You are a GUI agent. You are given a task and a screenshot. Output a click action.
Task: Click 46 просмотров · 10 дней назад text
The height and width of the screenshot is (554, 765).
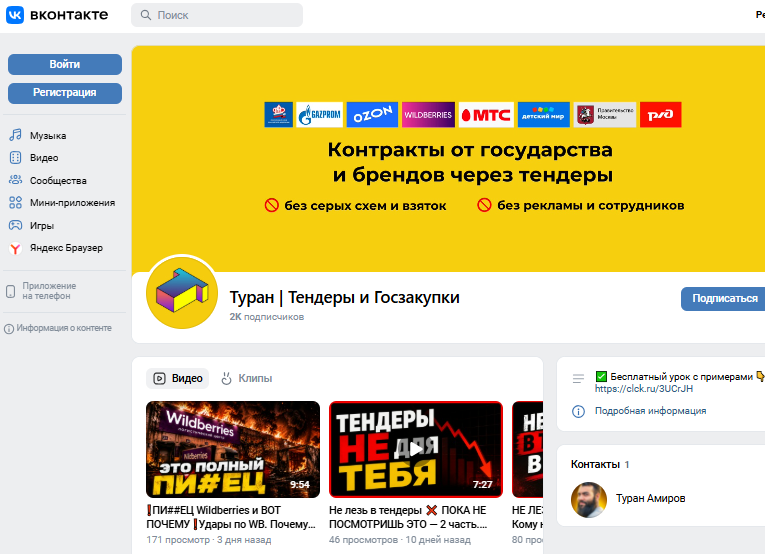click(400, 540)
